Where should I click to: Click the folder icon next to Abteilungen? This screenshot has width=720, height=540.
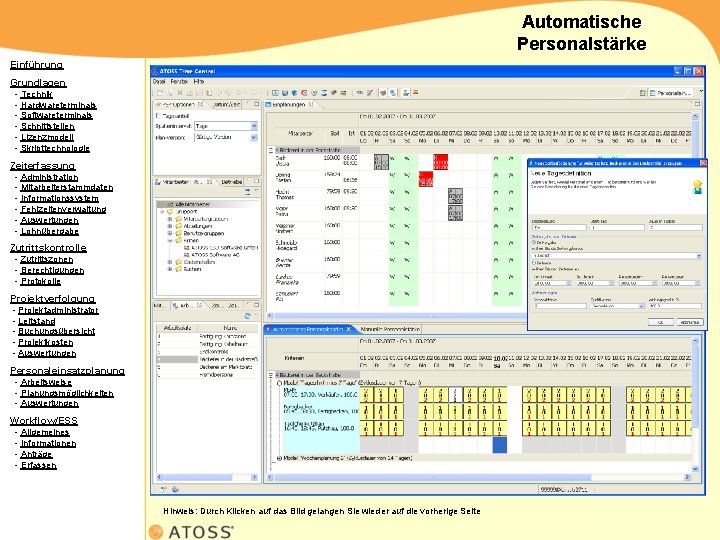tap(178, 226)
